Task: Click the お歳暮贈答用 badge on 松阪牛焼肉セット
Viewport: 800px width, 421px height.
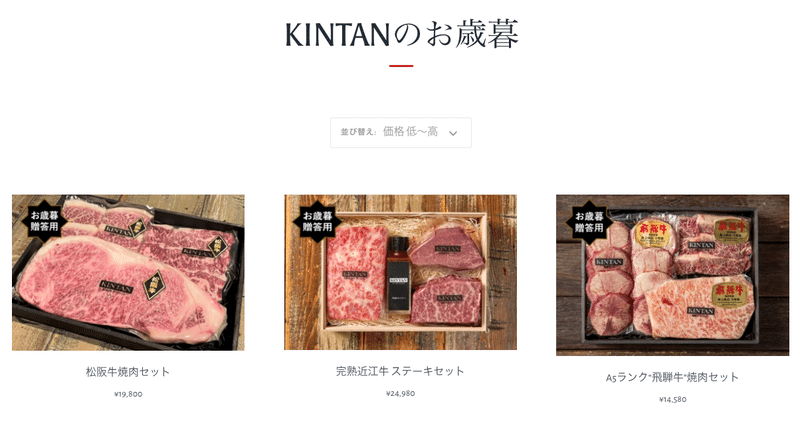Action: pyautogui.click(x=43, y=220)
